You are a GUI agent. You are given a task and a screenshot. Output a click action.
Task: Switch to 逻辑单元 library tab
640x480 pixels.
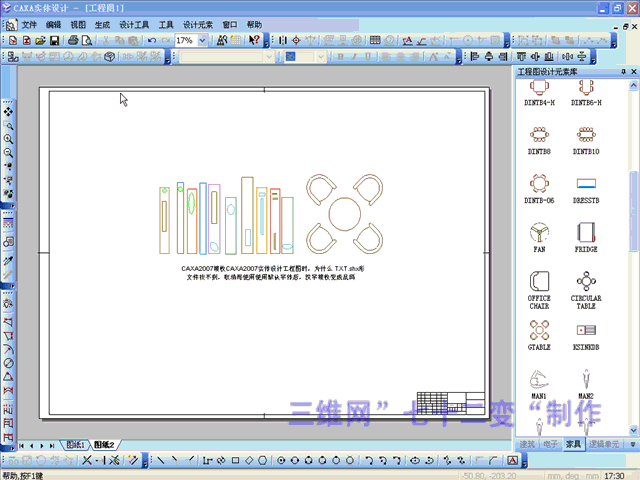point(604,444)
